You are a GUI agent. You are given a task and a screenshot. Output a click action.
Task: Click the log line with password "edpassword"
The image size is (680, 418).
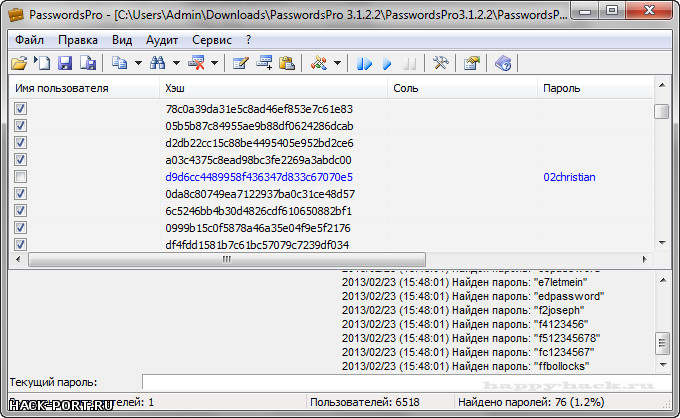click(473, 296)
